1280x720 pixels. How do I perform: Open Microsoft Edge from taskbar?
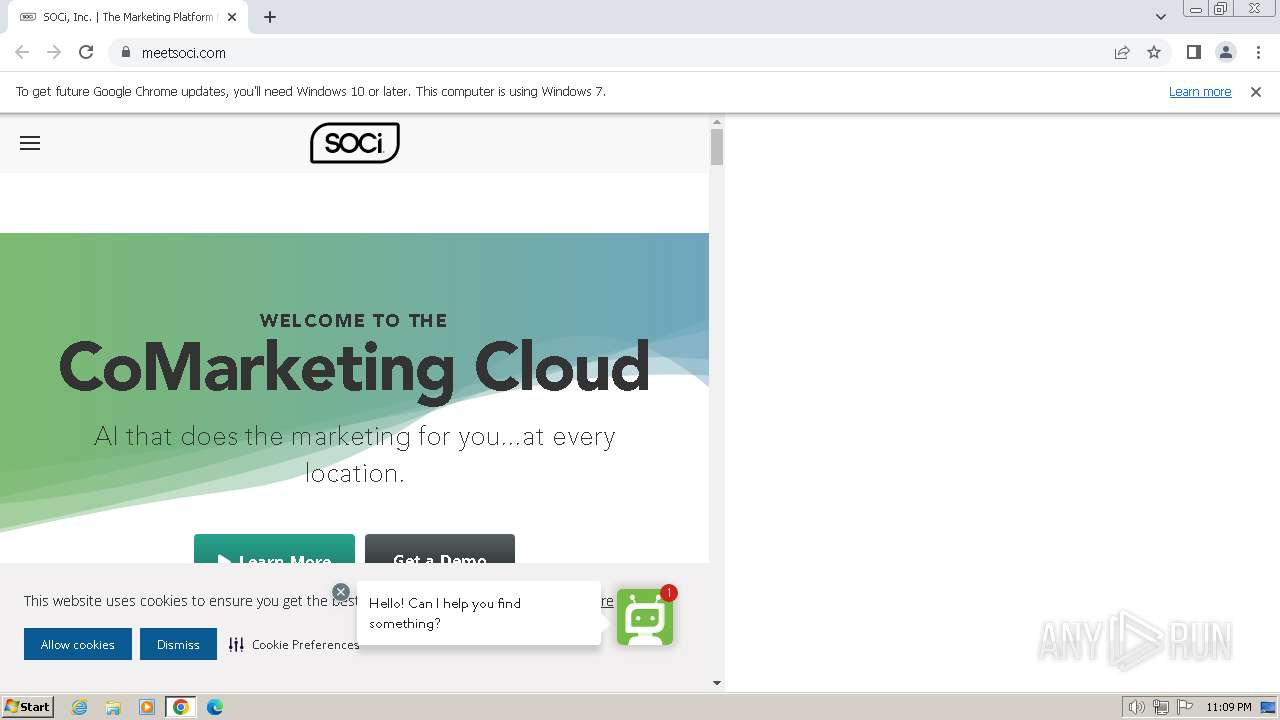pyautogui.click(x=215, y=707)
